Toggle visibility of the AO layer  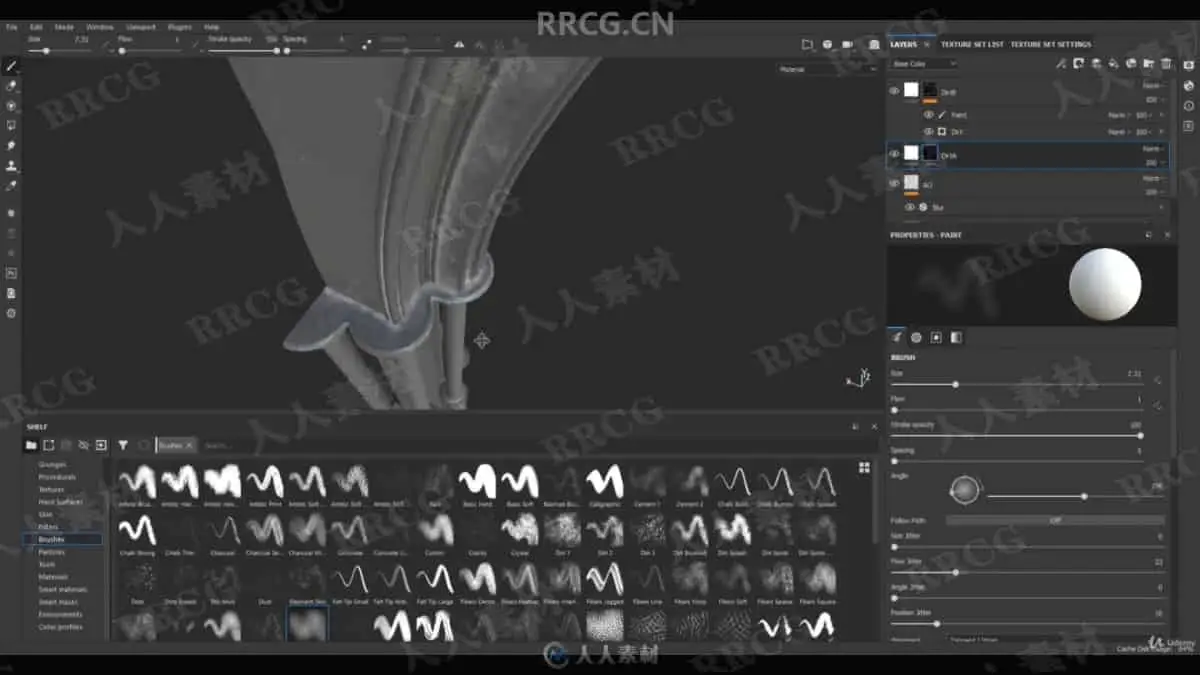point(894,183)
